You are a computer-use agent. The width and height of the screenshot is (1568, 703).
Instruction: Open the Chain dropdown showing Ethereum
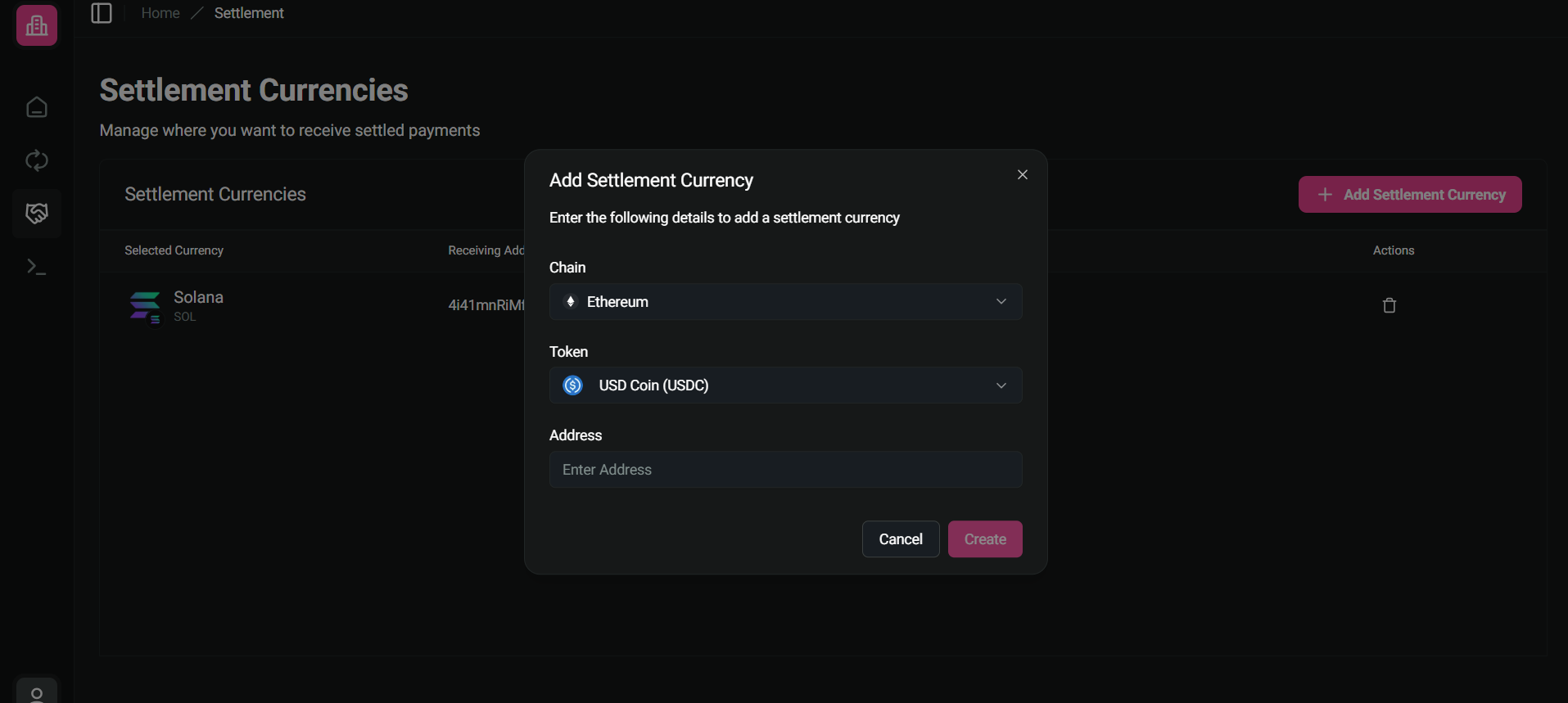[x=786, y=302]
